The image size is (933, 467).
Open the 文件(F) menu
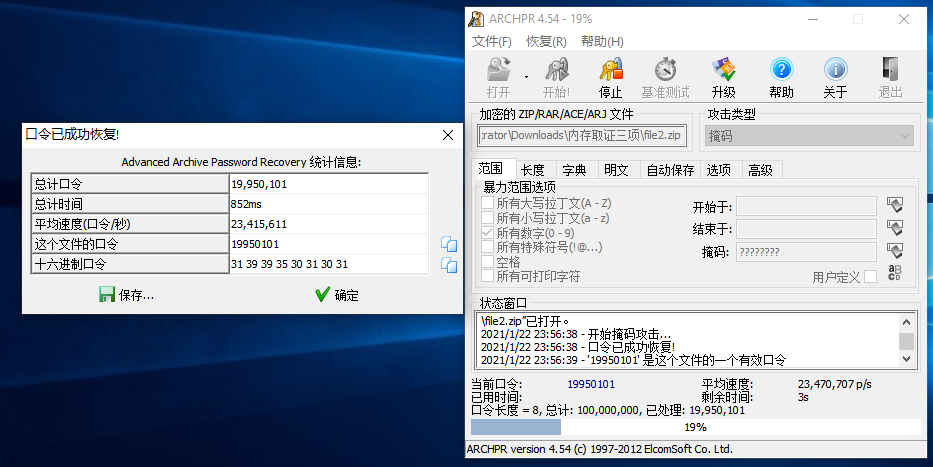tap(491, 42)
